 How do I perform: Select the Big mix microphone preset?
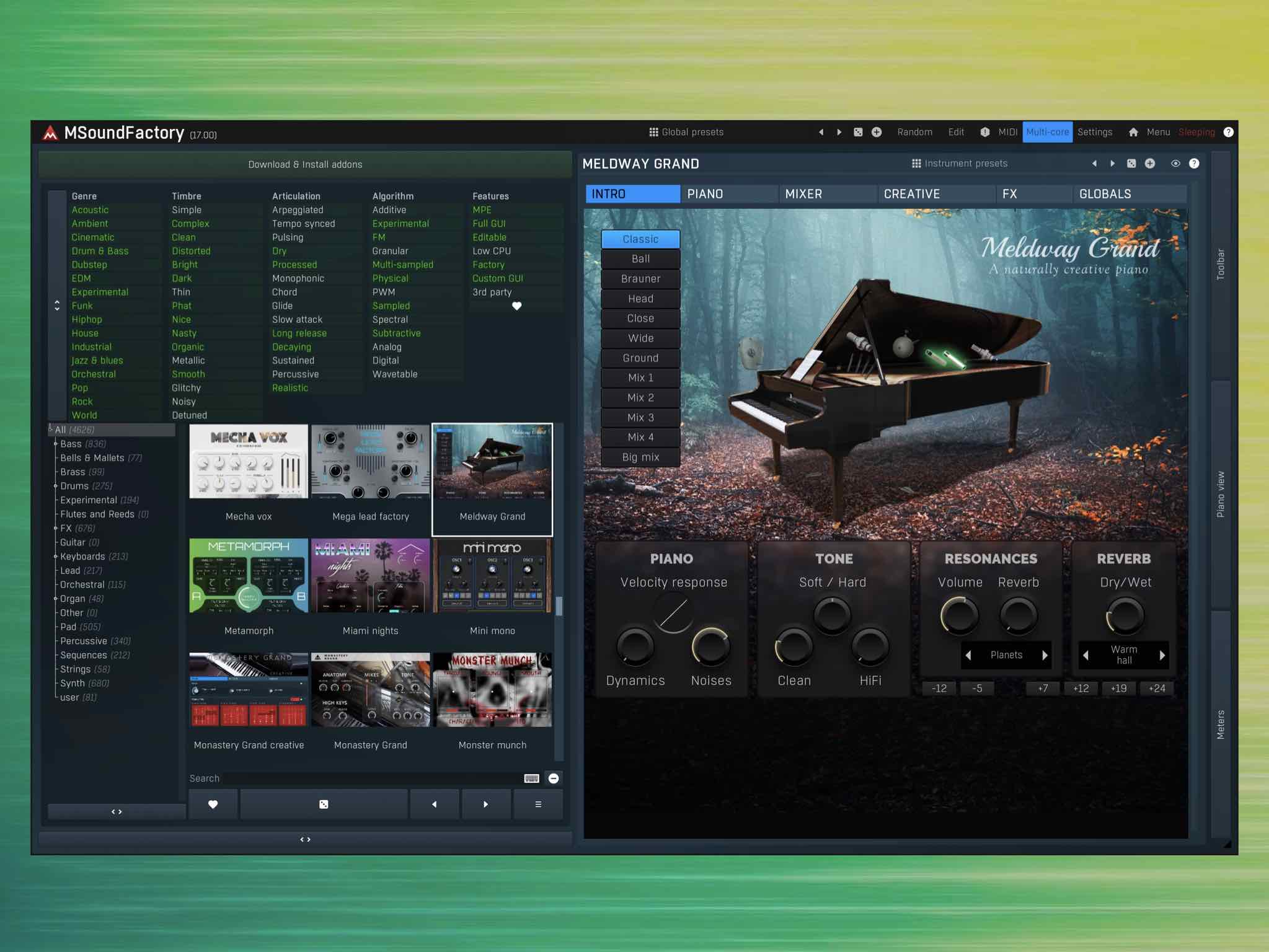point(640,457)
